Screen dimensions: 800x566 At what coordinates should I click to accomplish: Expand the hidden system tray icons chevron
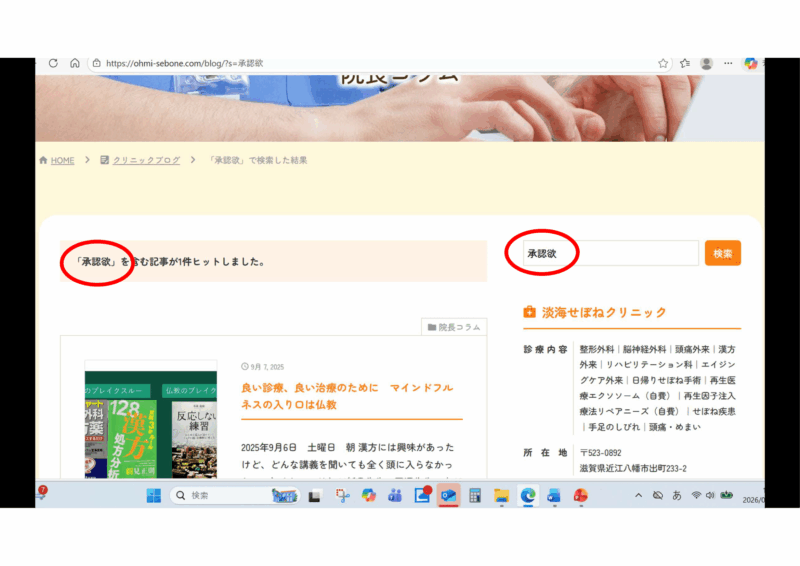point(638,496)
